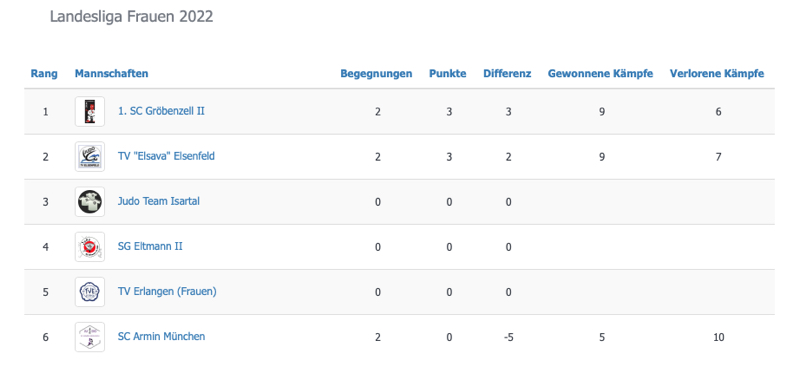Screen dimensions: 800x387
Task: Open the 1. SC Gröbenzell II team link
Action: (x=161, y=111)
